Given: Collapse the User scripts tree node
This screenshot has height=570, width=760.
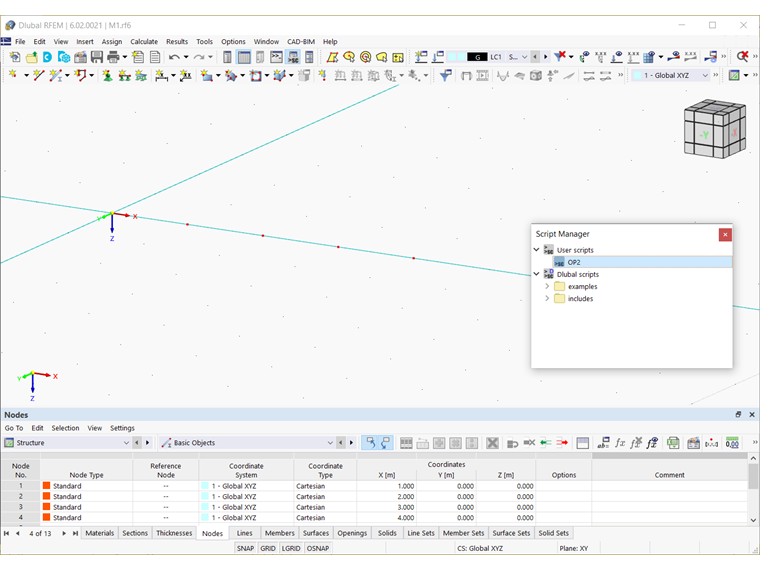Looking at the screenshot, I should (x=537, y=250).
